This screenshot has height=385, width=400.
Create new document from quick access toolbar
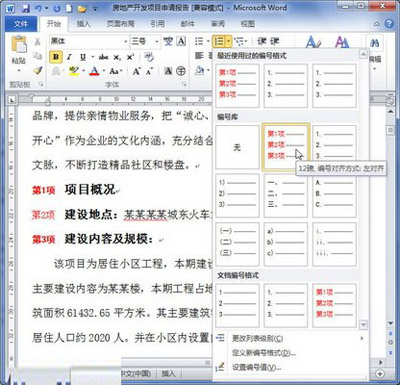69,8
